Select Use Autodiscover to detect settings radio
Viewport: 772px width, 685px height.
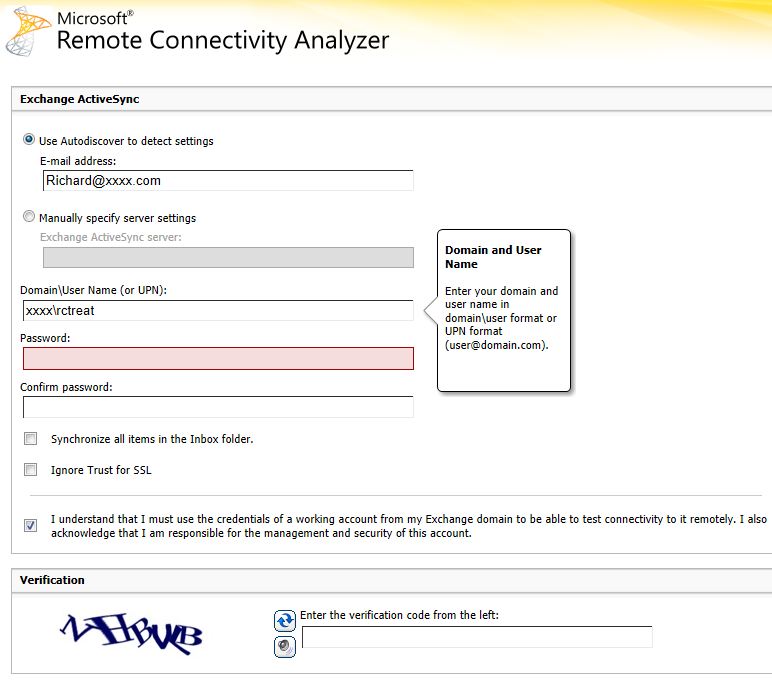point(29,140)
